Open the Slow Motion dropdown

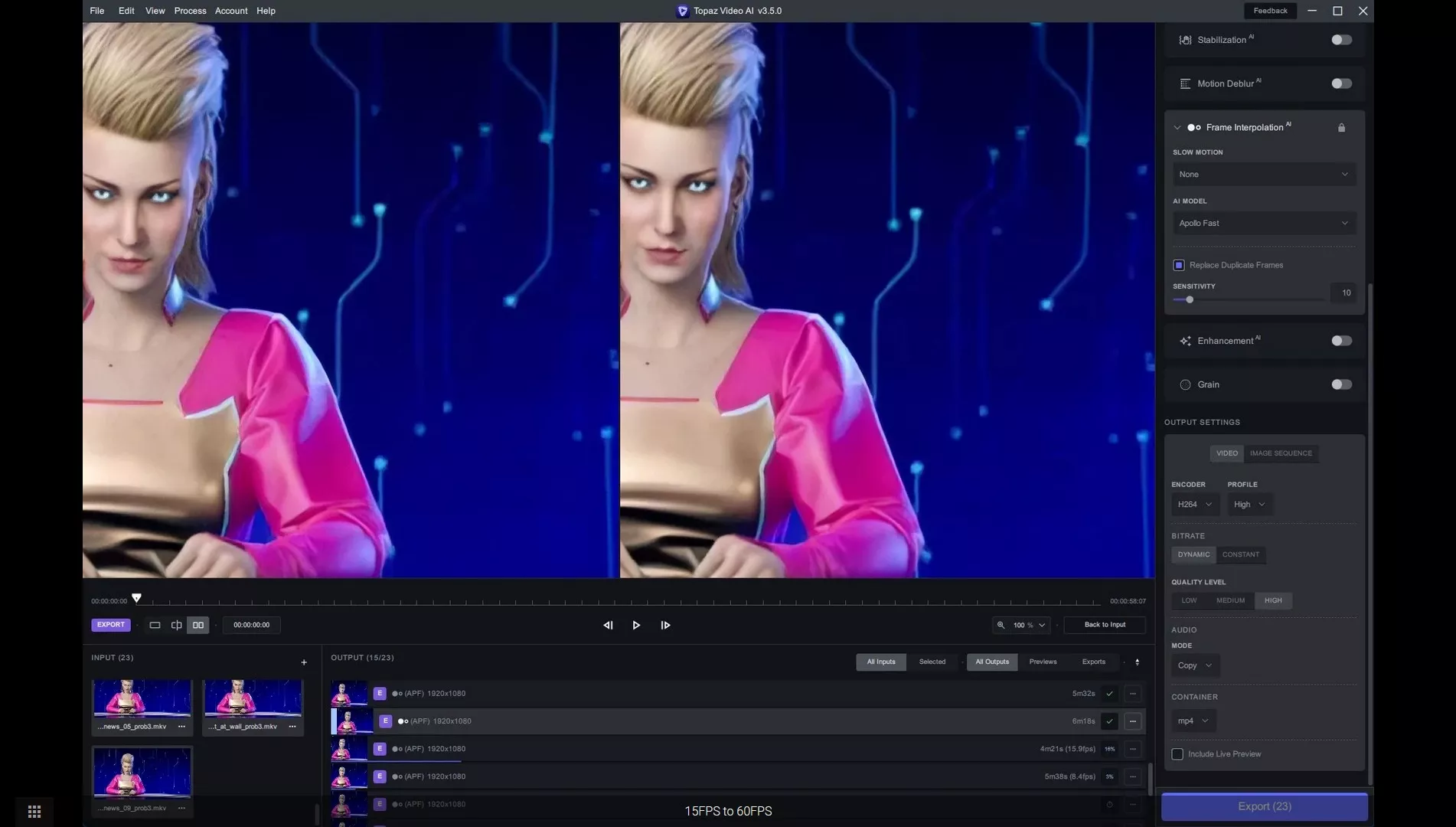[x=1264, y=175]
